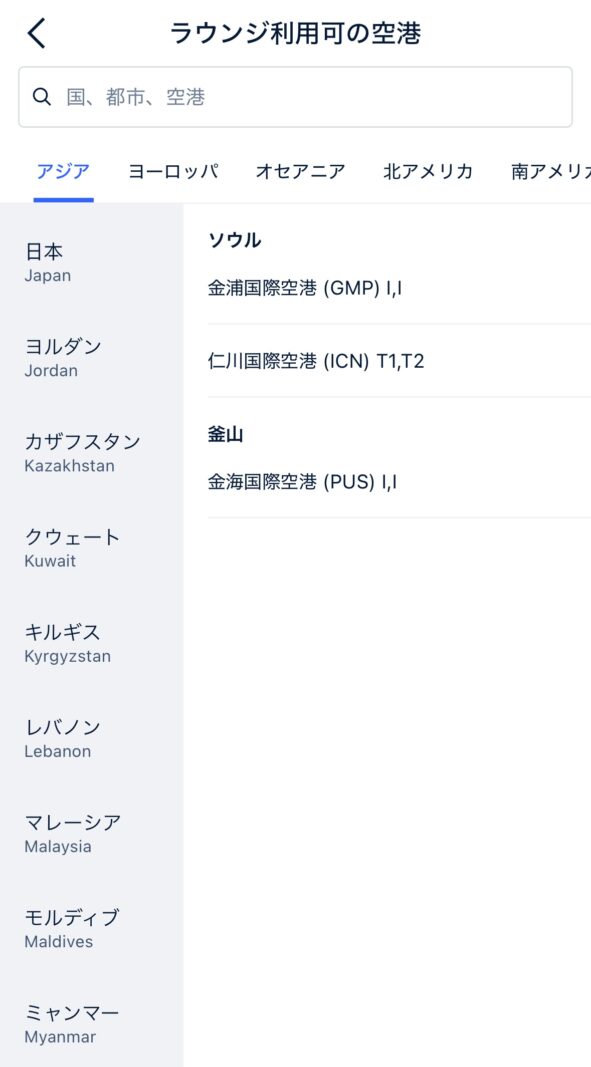The height and width of the screenshot is (1067, 591).
Task: Select the 北アメリカ tab
Action: 428,171
